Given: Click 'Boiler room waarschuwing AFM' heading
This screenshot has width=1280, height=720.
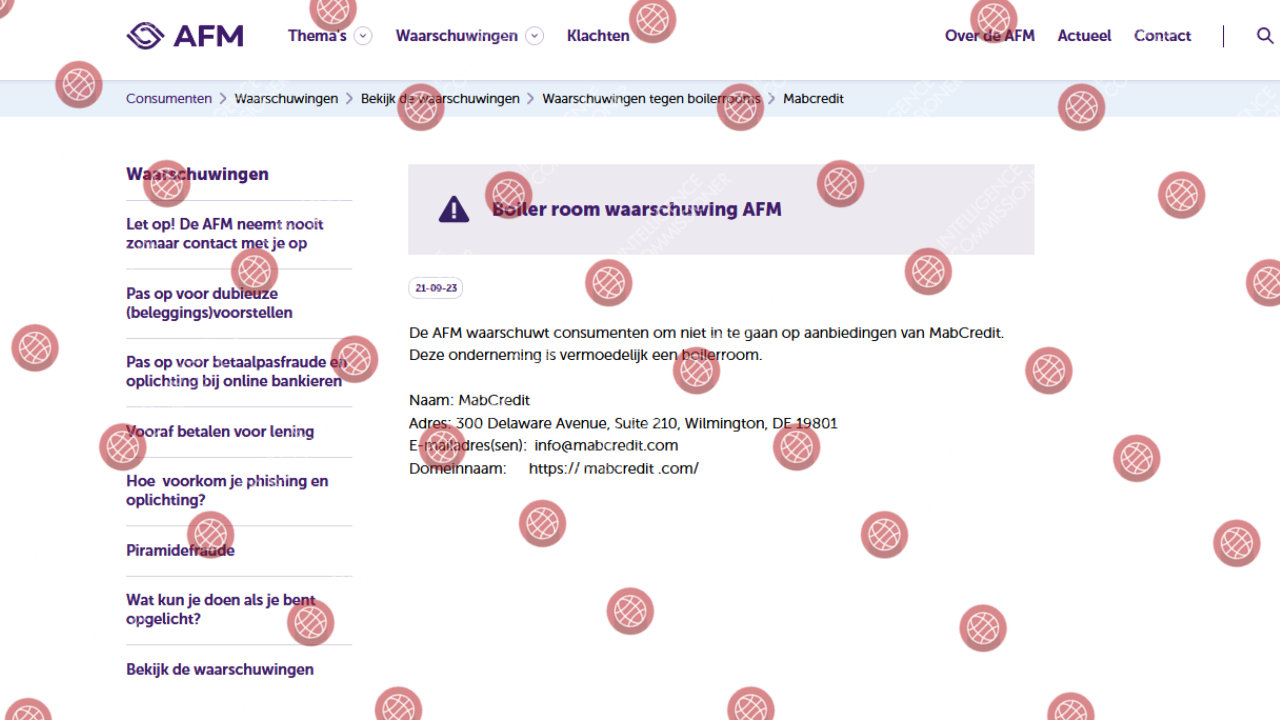Looking at the screenshot, I should coord(637,209).
